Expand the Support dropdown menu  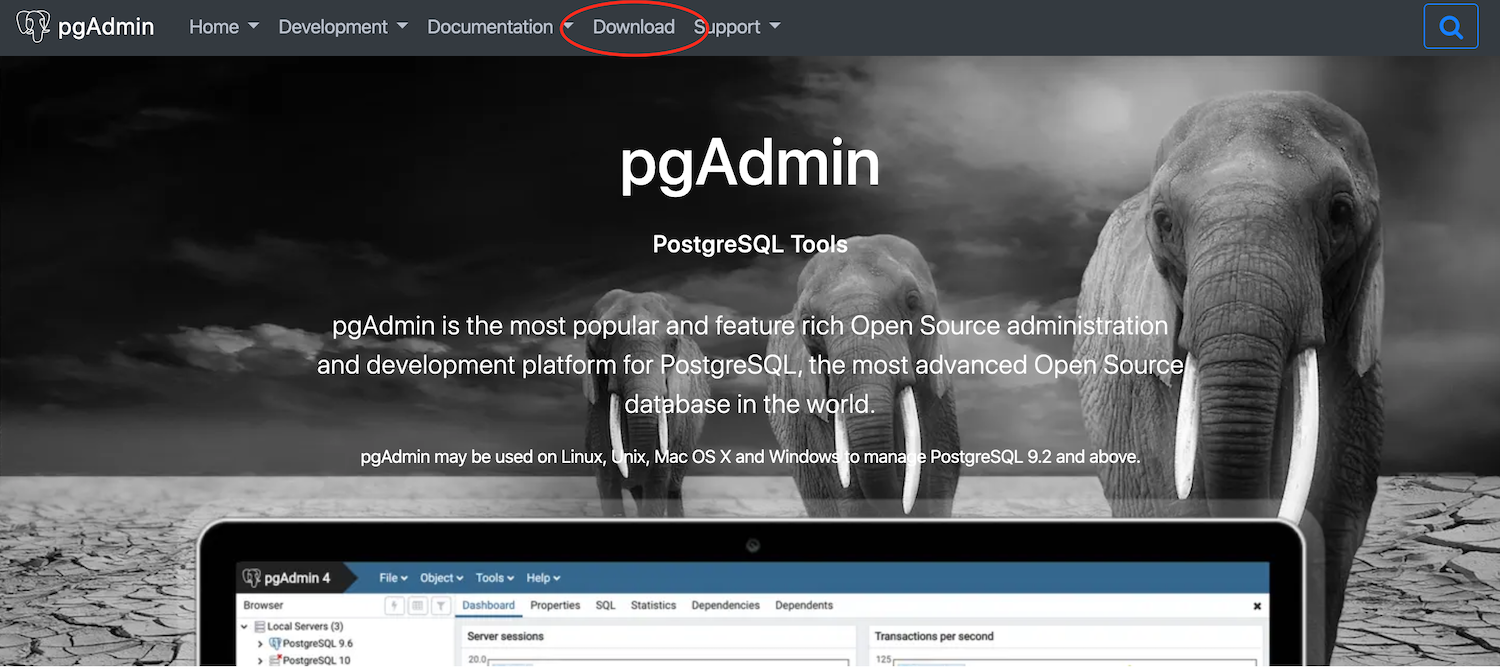pyautogui.click(x=737, y=27)
